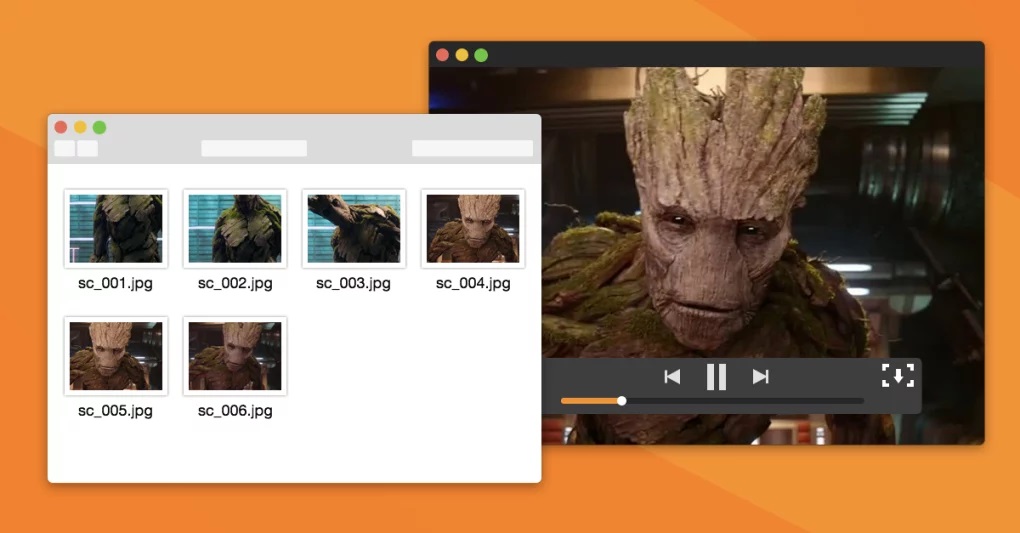Choose the sc_004.jpg thumbnail
Image resolution: width=1020 pixels, height=533 pixels.
tap(473, 228)
